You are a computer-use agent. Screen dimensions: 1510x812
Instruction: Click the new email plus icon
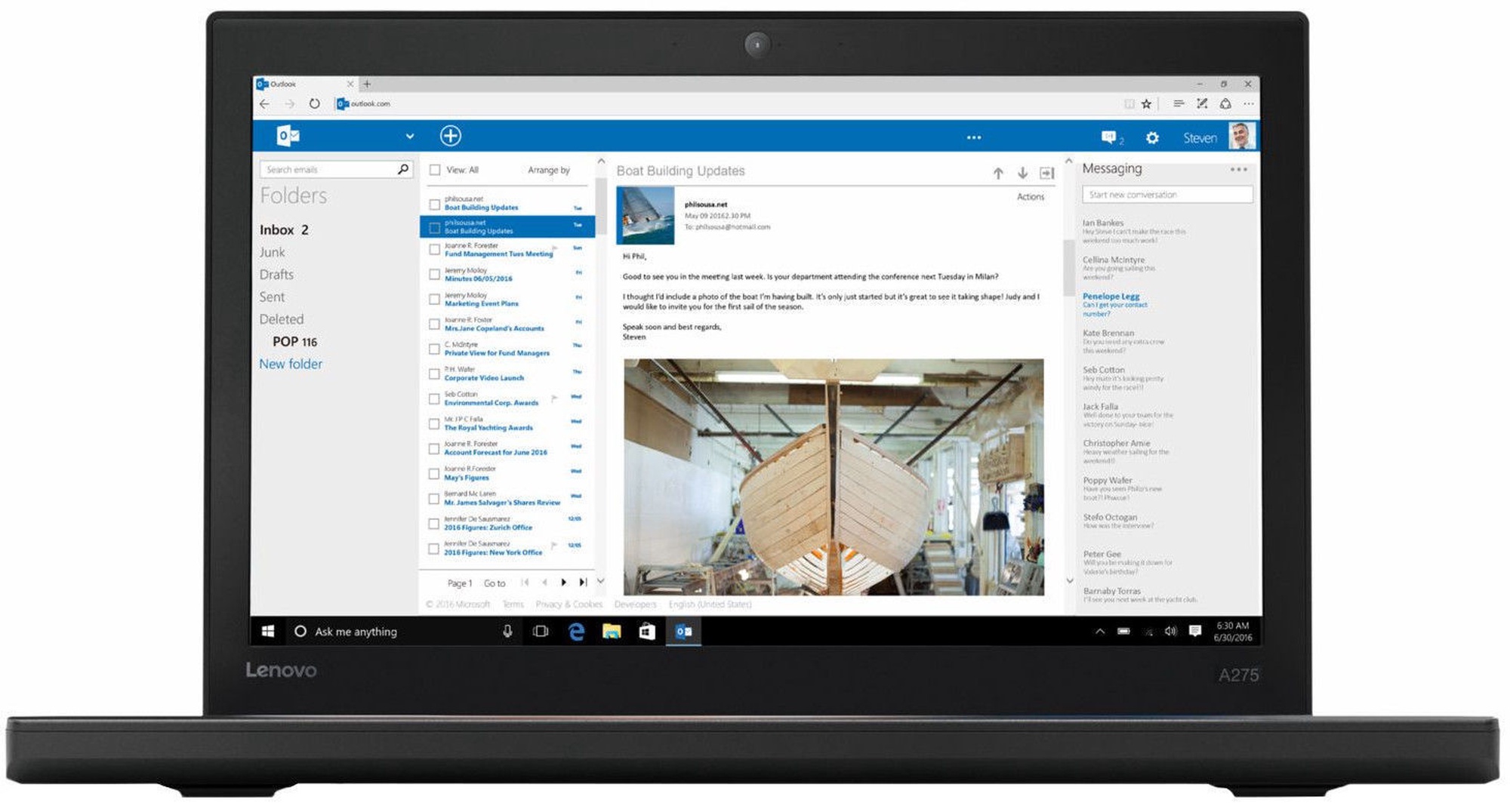[450, 136]
